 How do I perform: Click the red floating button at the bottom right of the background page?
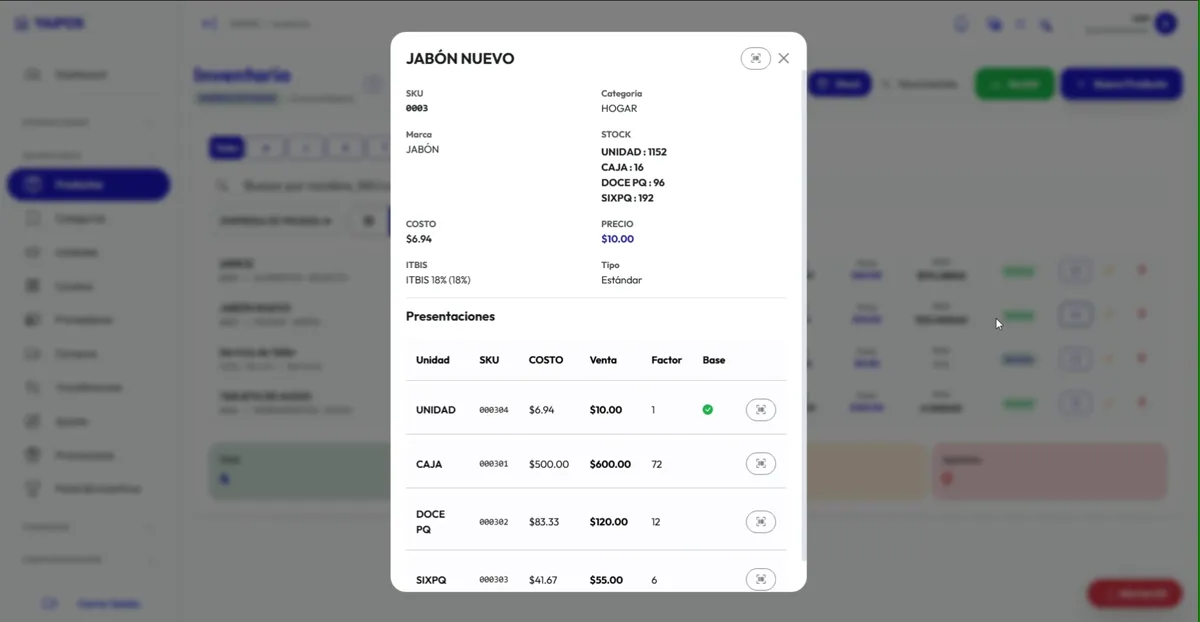click(x=1135, y=593)
